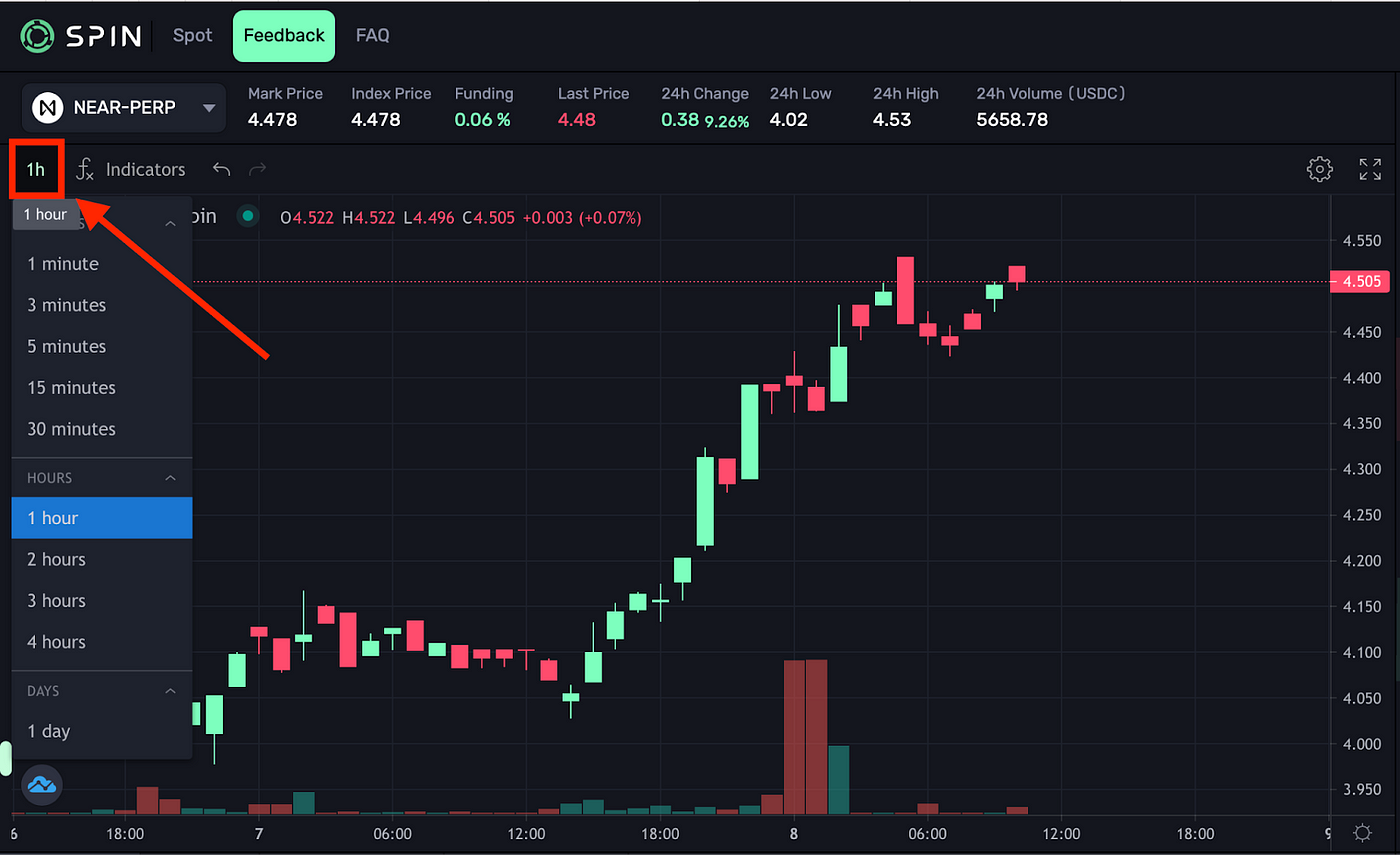Select 30 minutes interval
The height and width of the screenshot is (855, 1400).
(102, 429)
